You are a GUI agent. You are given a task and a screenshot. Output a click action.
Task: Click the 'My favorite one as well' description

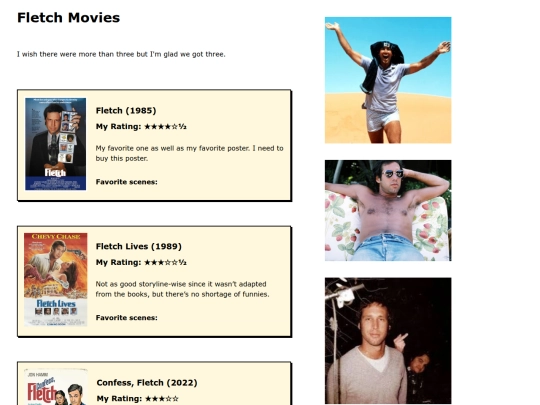(x=189, y=153)
